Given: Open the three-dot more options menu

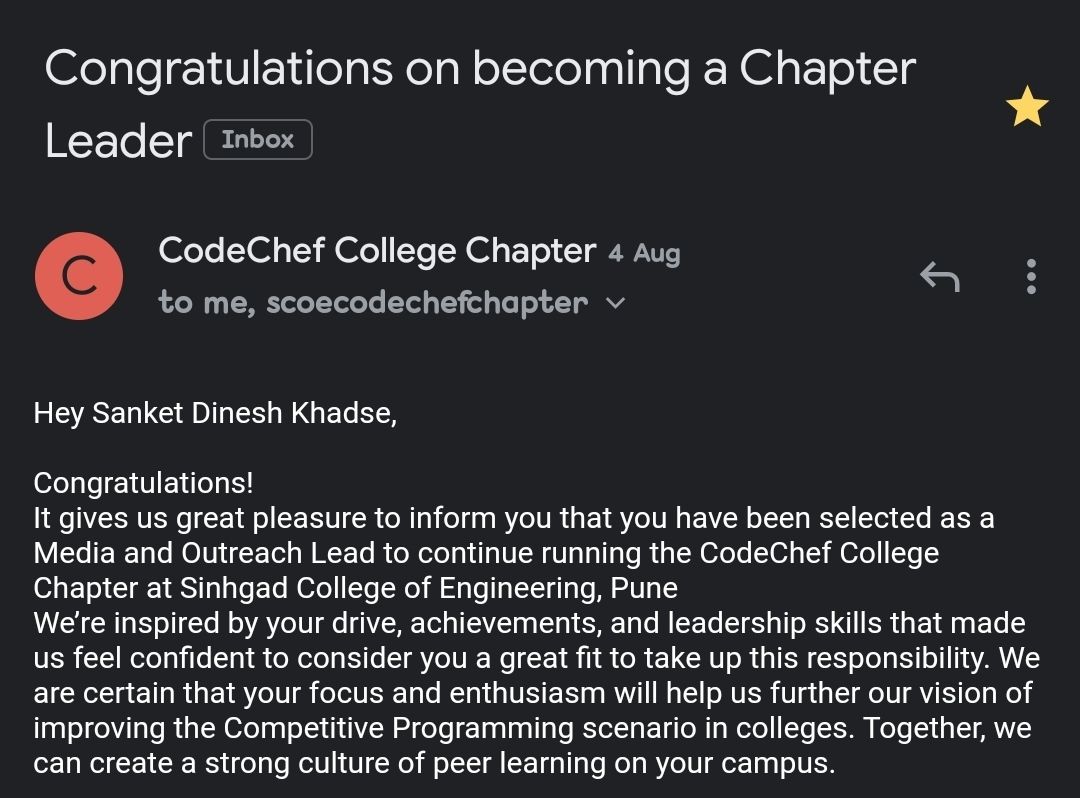Looking at the screenshot, I should click(x=1031, y=276).
